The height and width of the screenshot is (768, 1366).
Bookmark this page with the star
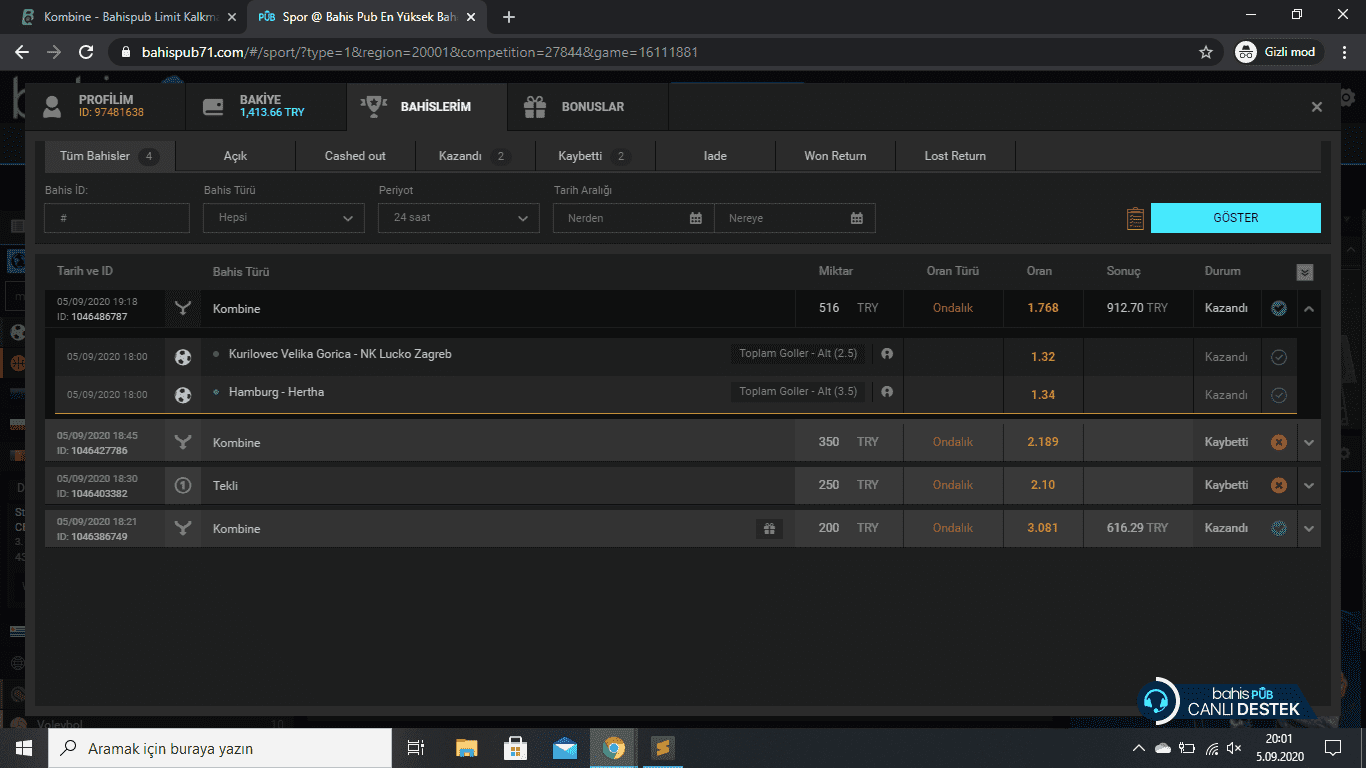1206,52
